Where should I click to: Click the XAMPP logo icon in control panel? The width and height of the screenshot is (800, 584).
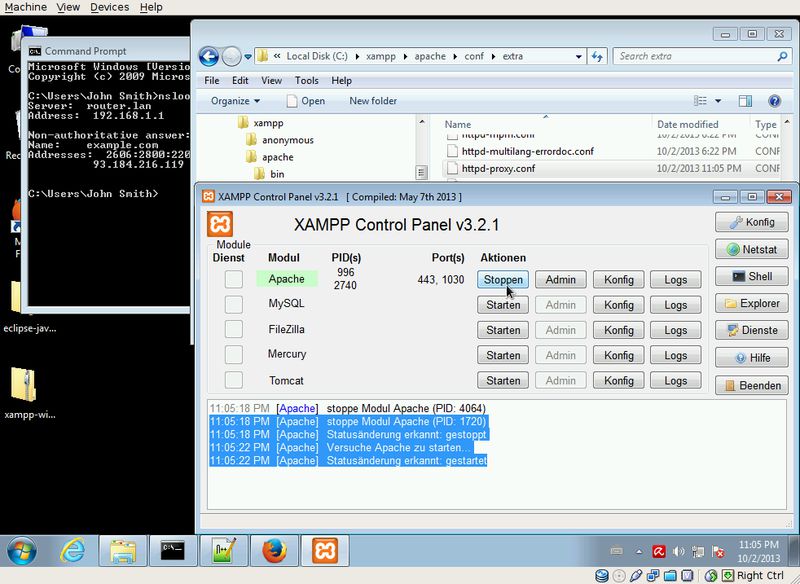(x=219, y=224)
